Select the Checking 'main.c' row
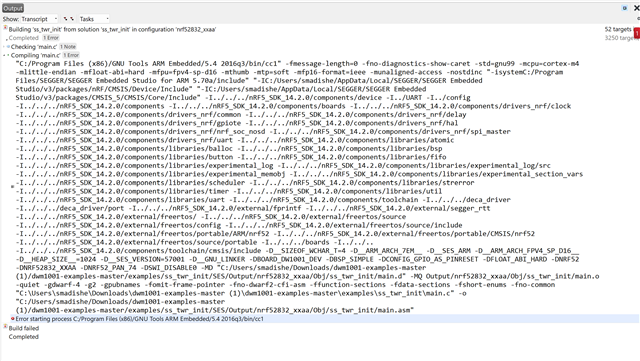Viewport: 640px width, 361px height. coord(35,47)
